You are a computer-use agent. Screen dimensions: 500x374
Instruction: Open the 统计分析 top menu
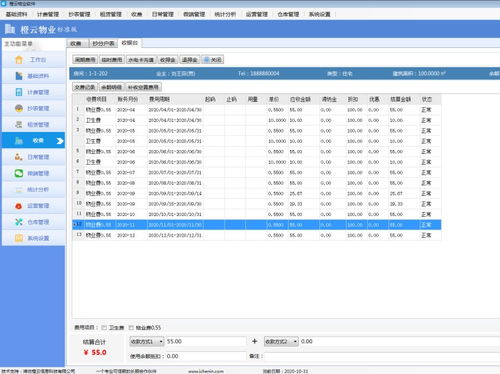click(x=225, y=14)
